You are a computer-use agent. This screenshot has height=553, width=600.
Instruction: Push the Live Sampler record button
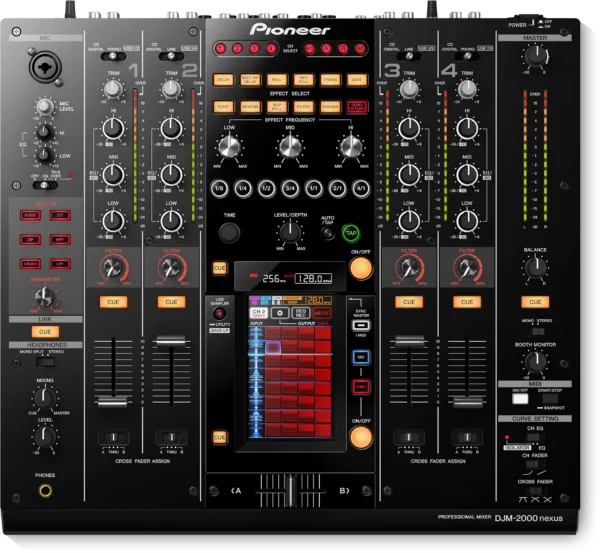[219, 314]
